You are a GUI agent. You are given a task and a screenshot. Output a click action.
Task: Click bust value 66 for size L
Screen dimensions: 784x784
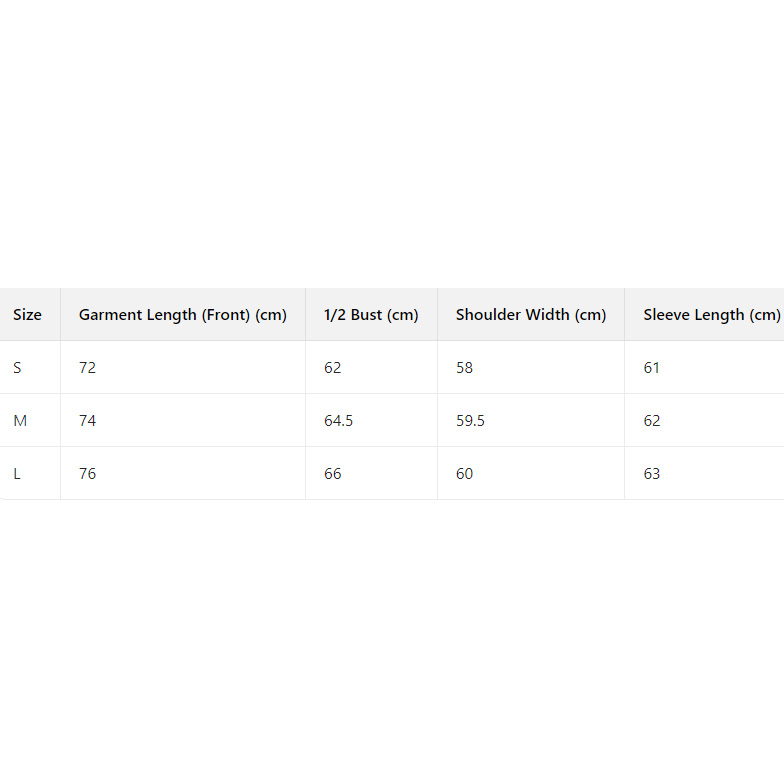pyautogui.click(x=333, y=474)
